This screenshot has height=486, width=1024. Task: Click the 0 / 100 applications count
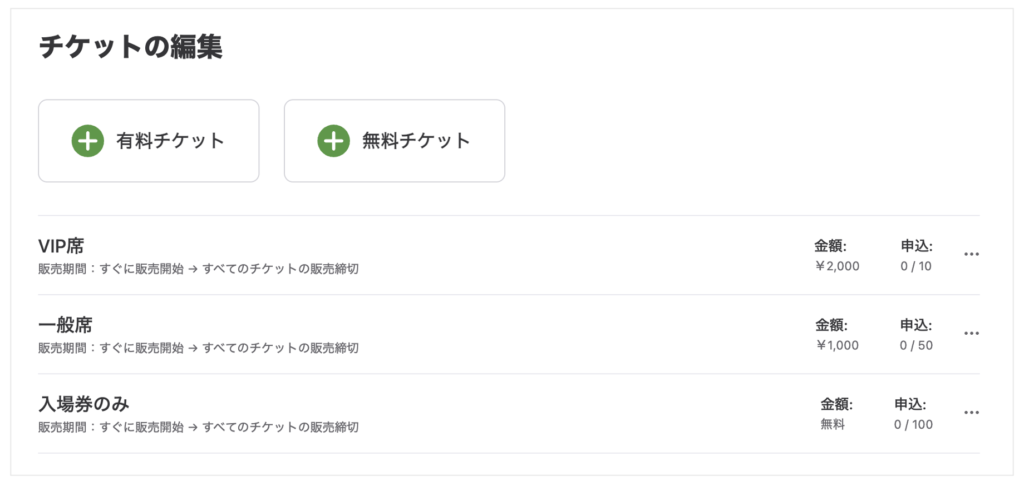[x=914, y=425]
